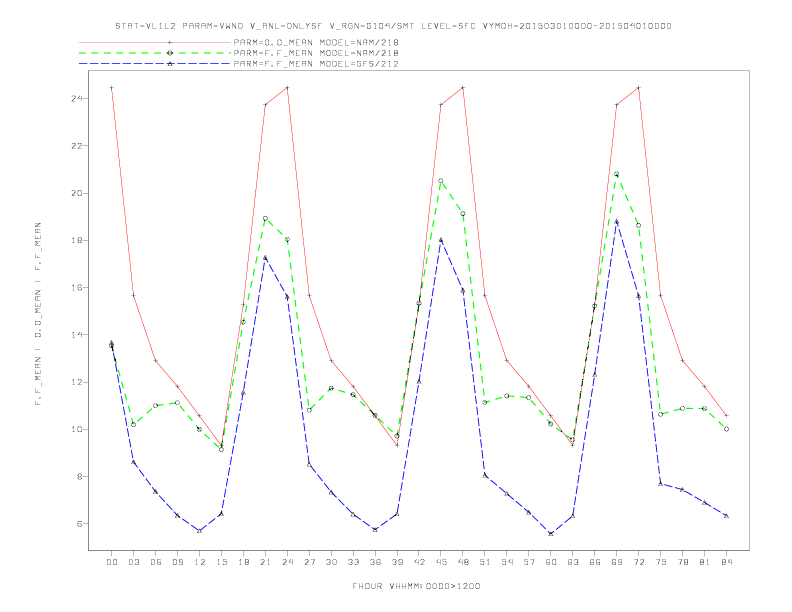Click x-axis forecast hour label 69

pyautogui.click(x=617, y=562)
